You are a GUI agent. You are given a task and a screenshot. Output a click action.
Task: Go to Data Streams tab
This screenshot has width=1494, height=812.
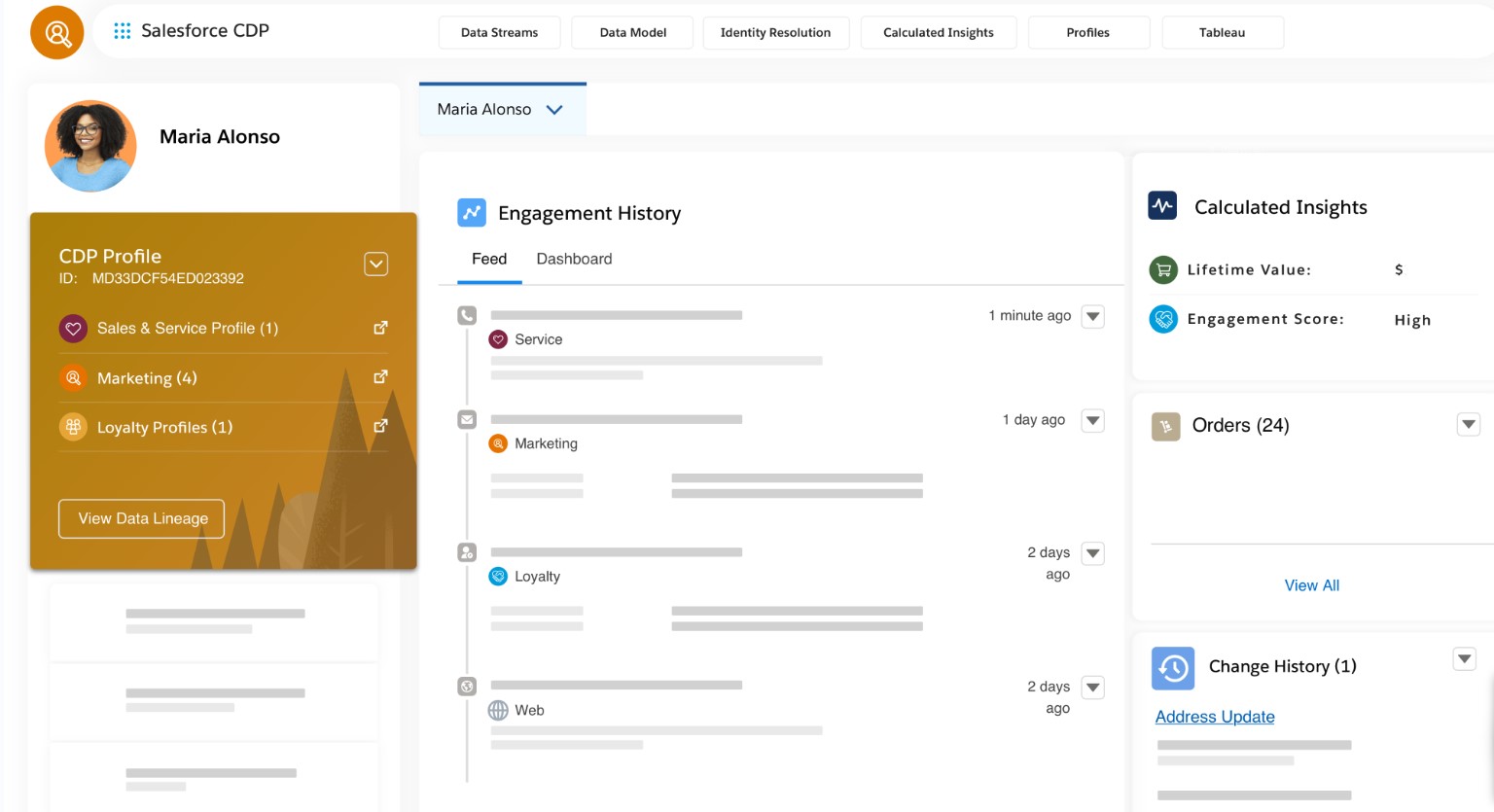point(499,32)
